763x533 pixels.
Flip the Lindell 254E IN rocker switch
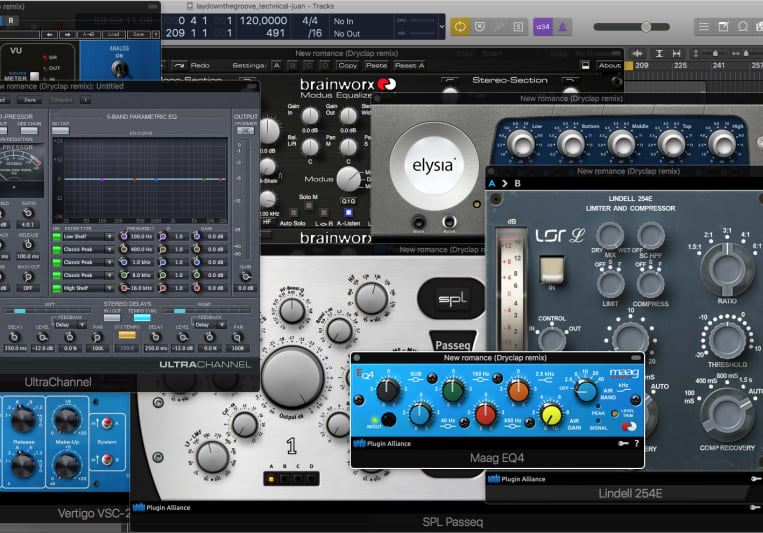552,270
